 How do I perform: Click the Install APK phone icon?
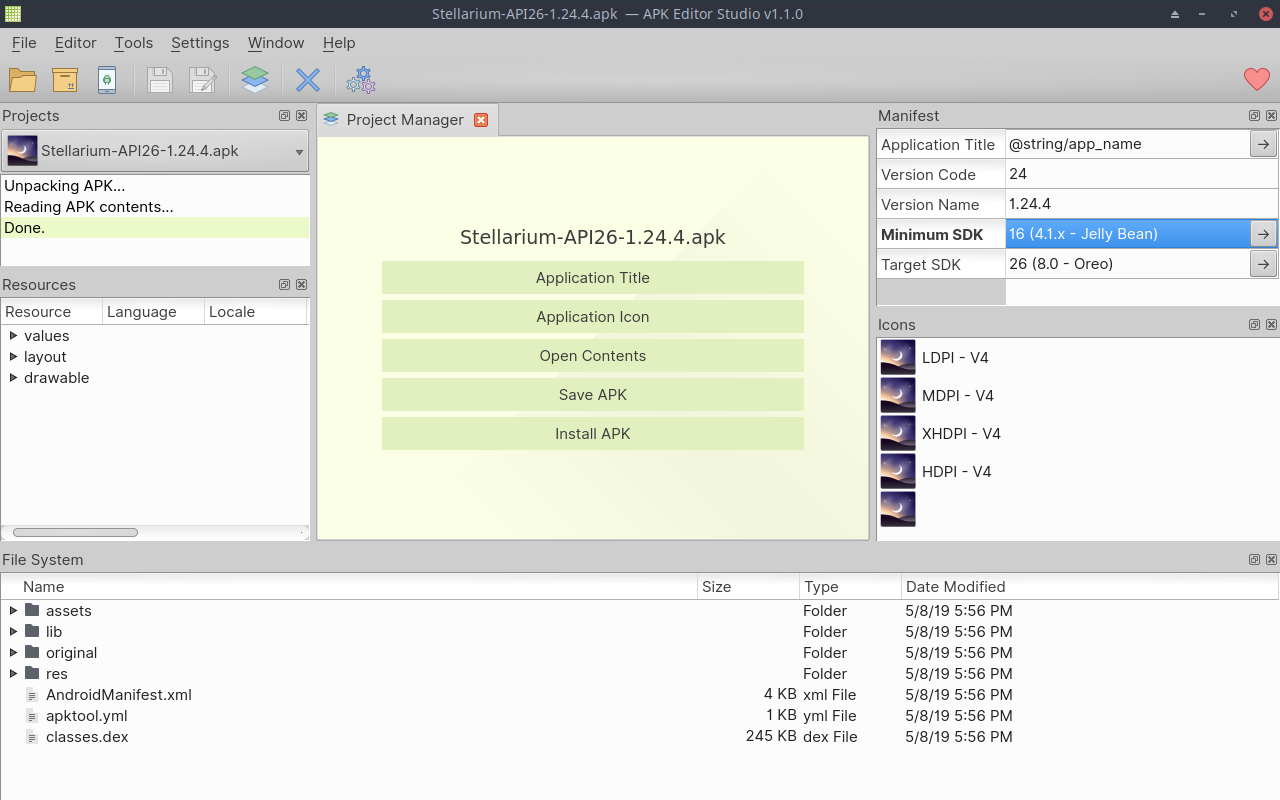107,80
